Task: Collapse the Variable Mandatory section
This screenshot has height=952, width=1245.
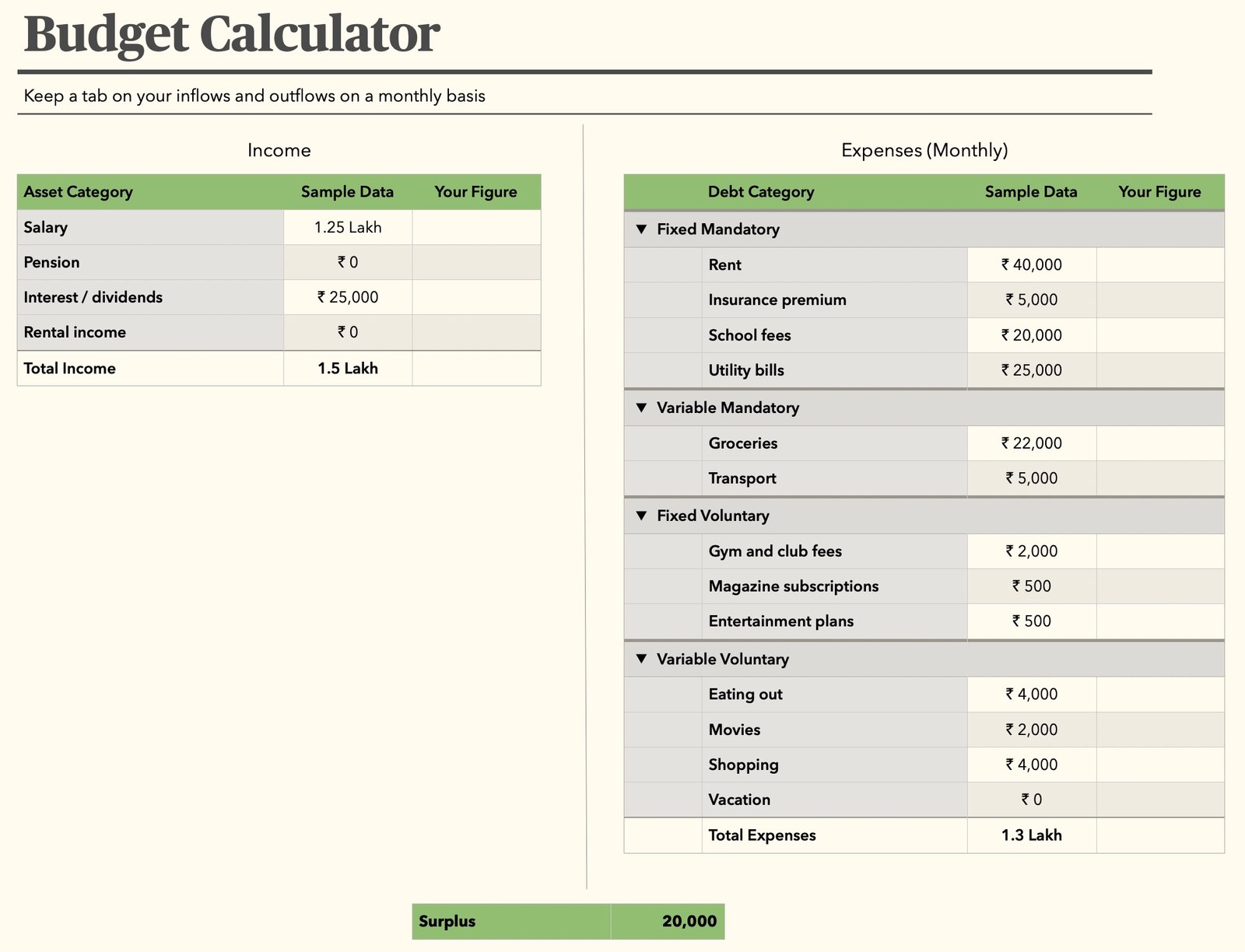Action: [641, 407]
